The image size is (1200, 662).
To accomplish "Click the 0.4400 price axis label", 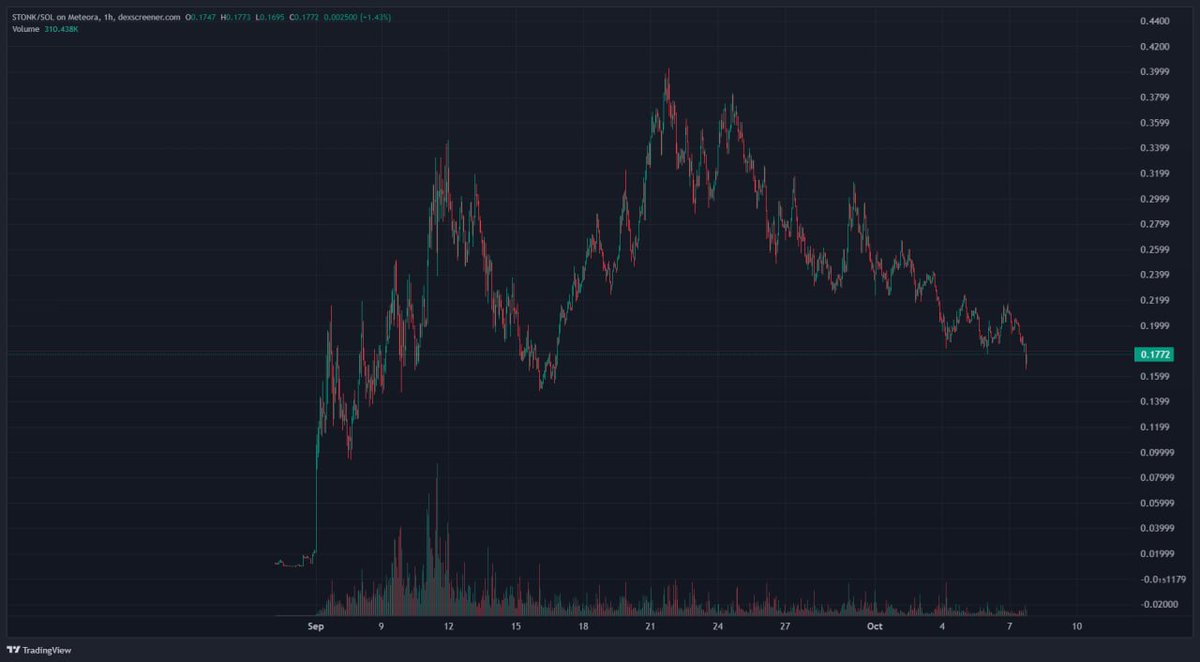I will (x=1154, y=21).
